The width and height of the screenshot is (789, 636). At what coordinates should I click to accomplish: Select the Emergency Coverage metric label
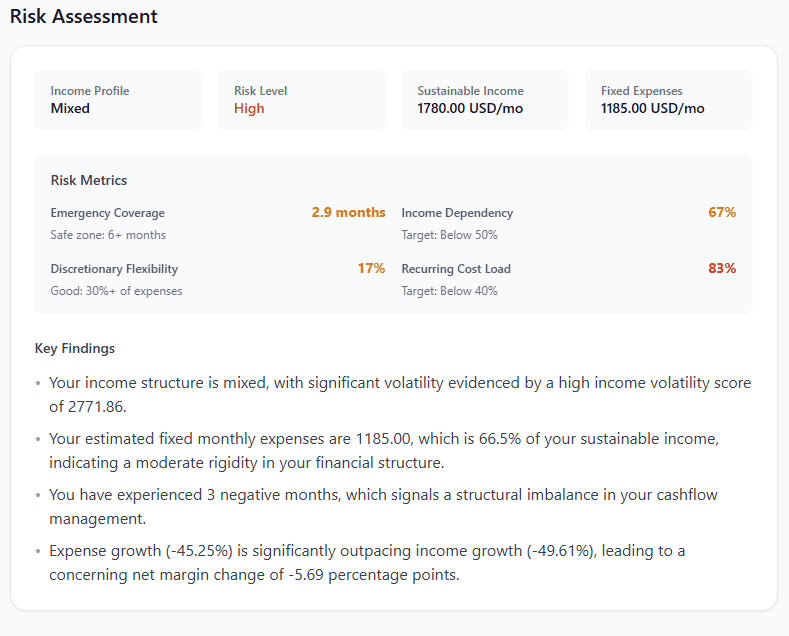point(108,213)
